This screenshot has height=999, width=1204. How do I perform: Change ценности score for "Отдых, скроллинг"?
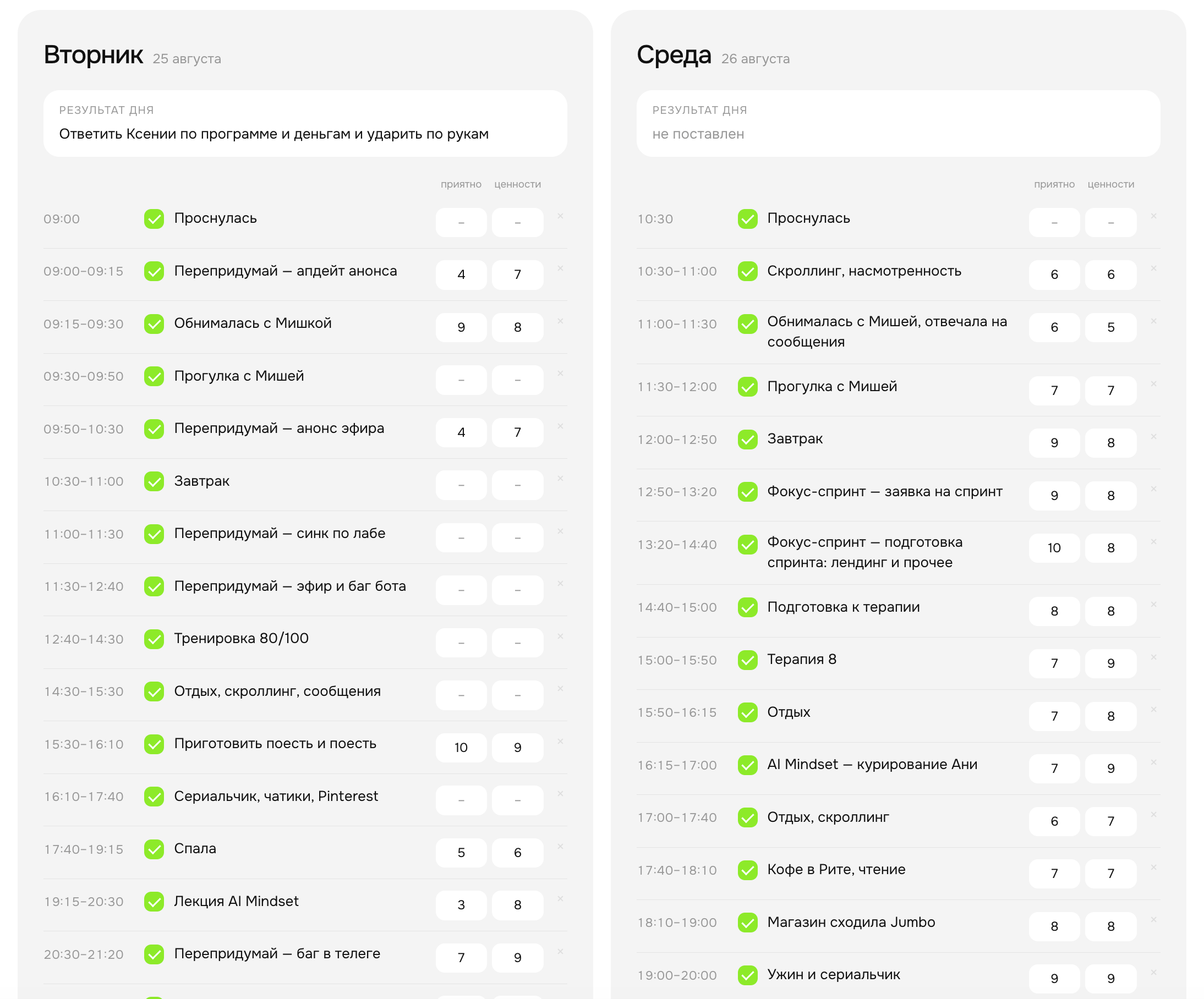coord(1110,821)
